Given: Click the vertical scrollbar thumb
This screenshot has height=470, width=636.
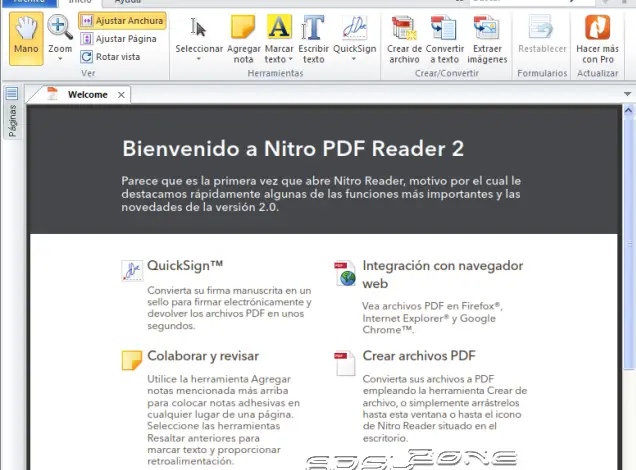Looking at the screenshot, I should pos(629,243).
